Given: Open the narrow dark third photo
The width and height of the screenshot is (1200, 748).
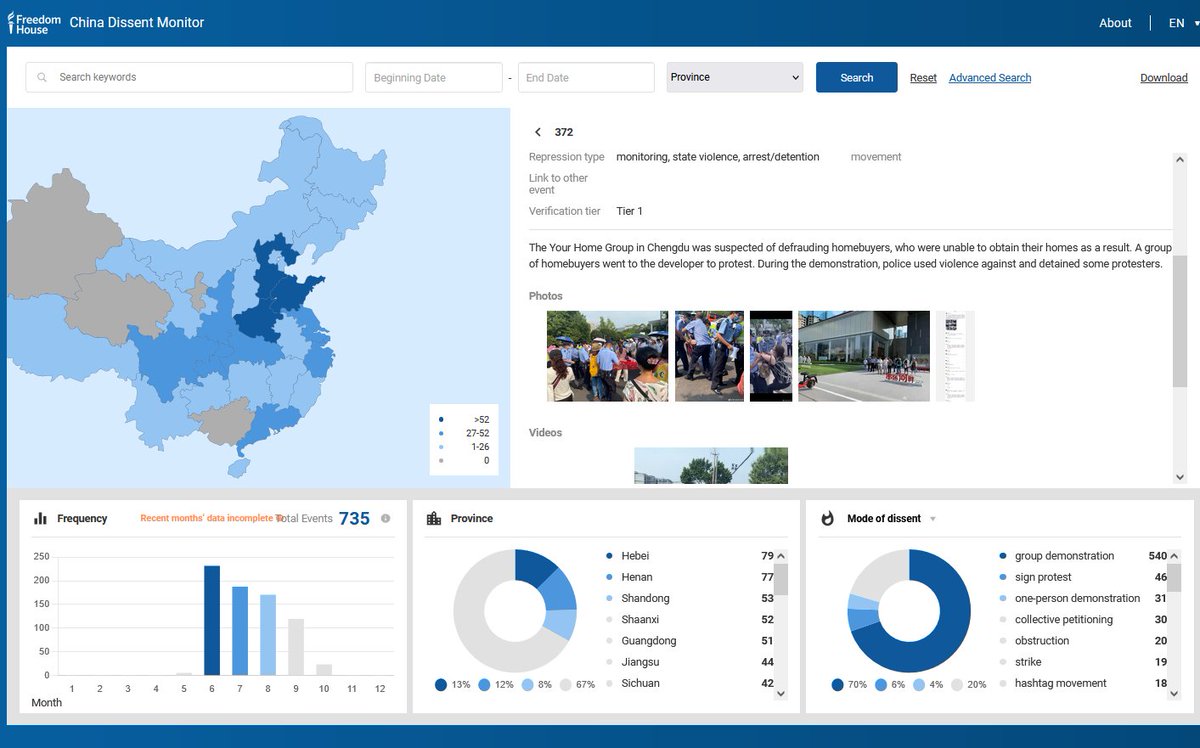Looking at the screenshot, I should click(x=771, y=356).
